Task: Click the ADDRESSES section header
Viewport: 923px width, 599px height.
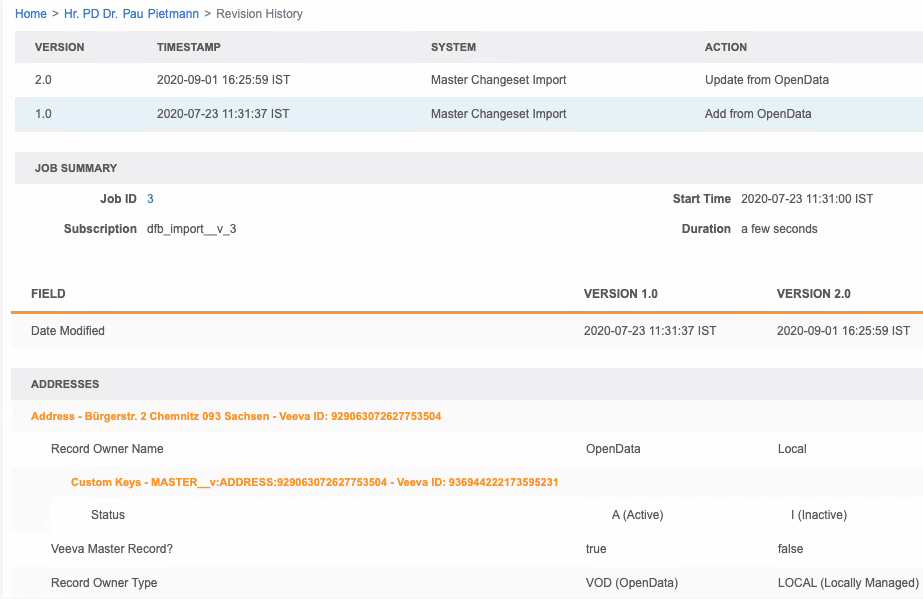Action: point(65,384)
